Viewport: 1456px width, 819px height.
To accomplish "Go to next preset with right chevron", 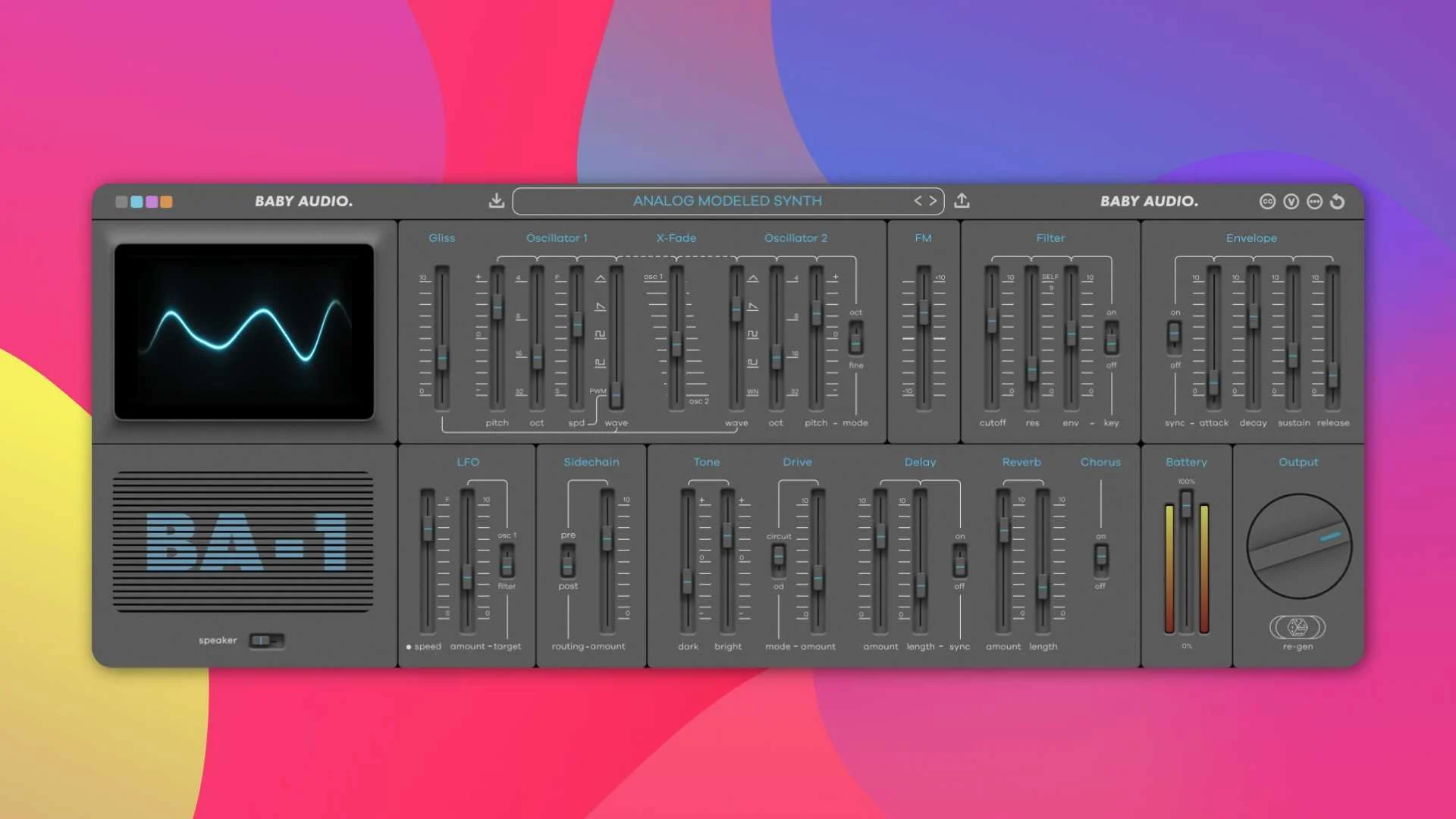I will coord(934,201).
